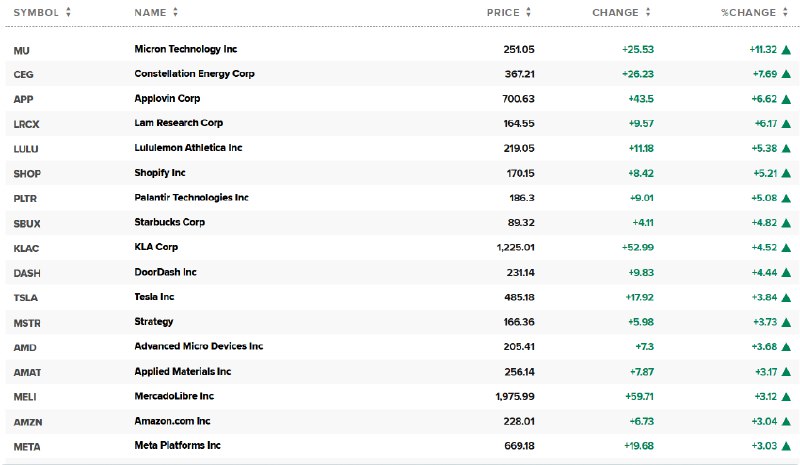Open DoorDash Inc company link
Screen dimensions: 800x465
coord(165,272)
